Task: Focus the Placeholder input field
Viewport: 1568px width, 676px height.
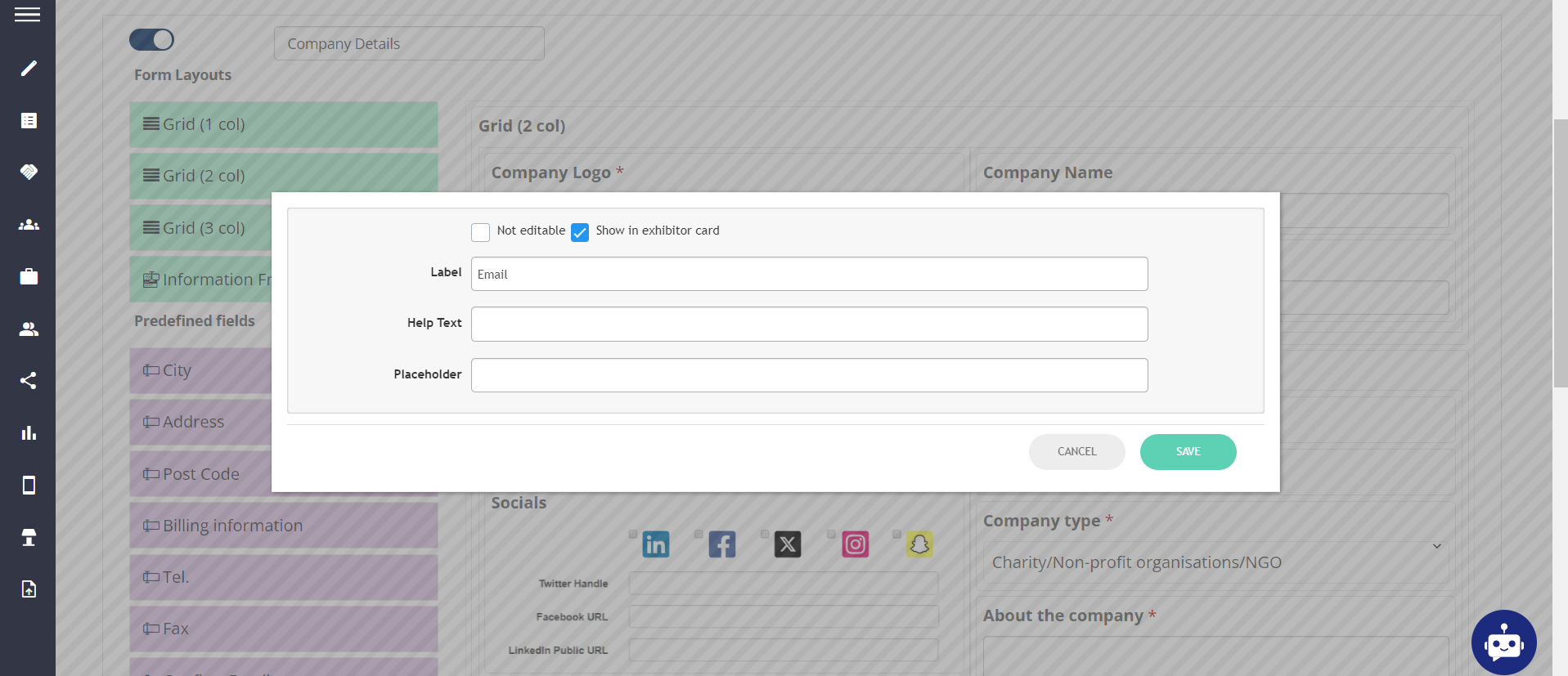Action: coord(809,375)
